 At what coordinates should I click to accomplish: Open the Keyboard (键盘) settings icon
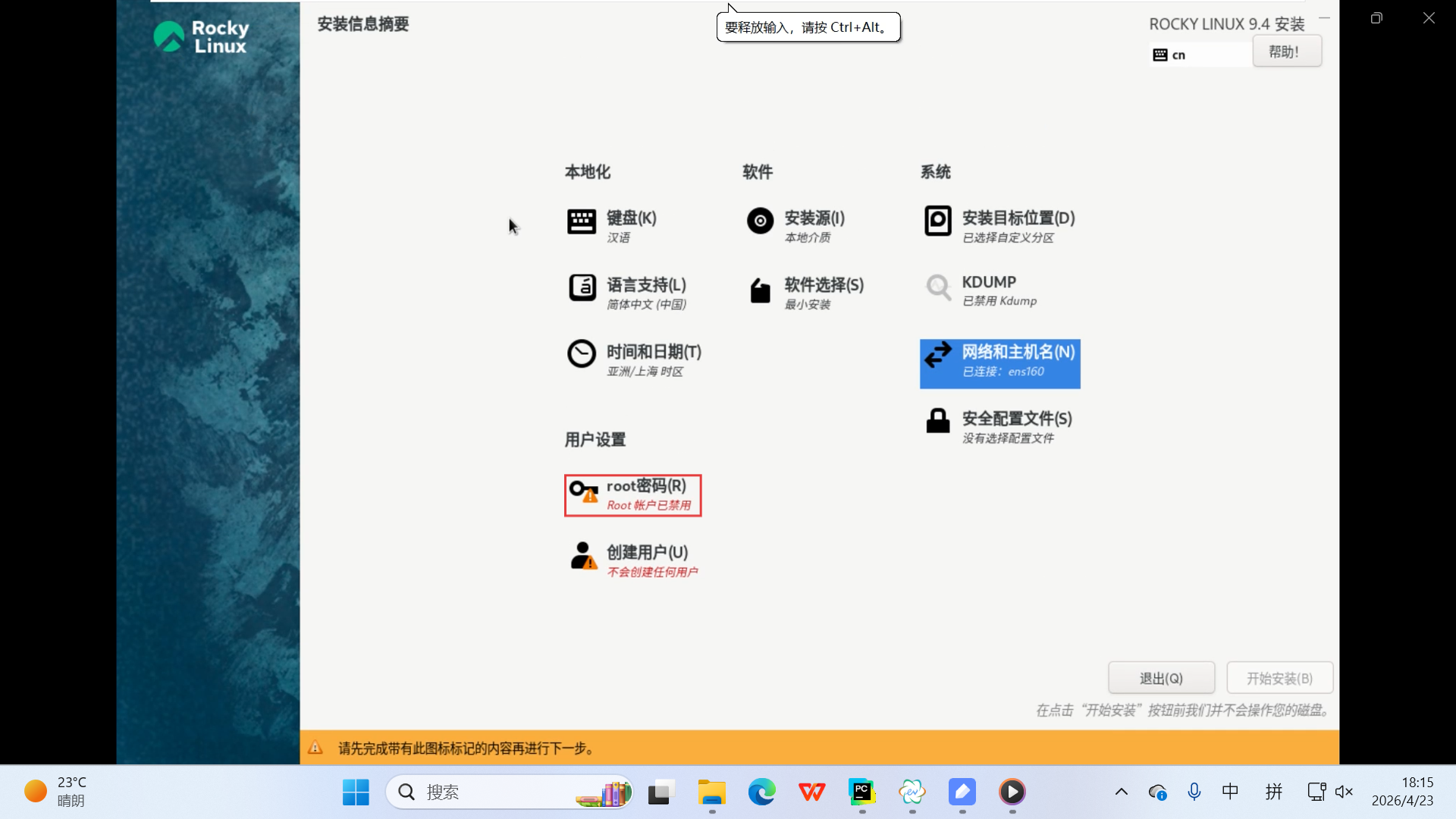582,221
